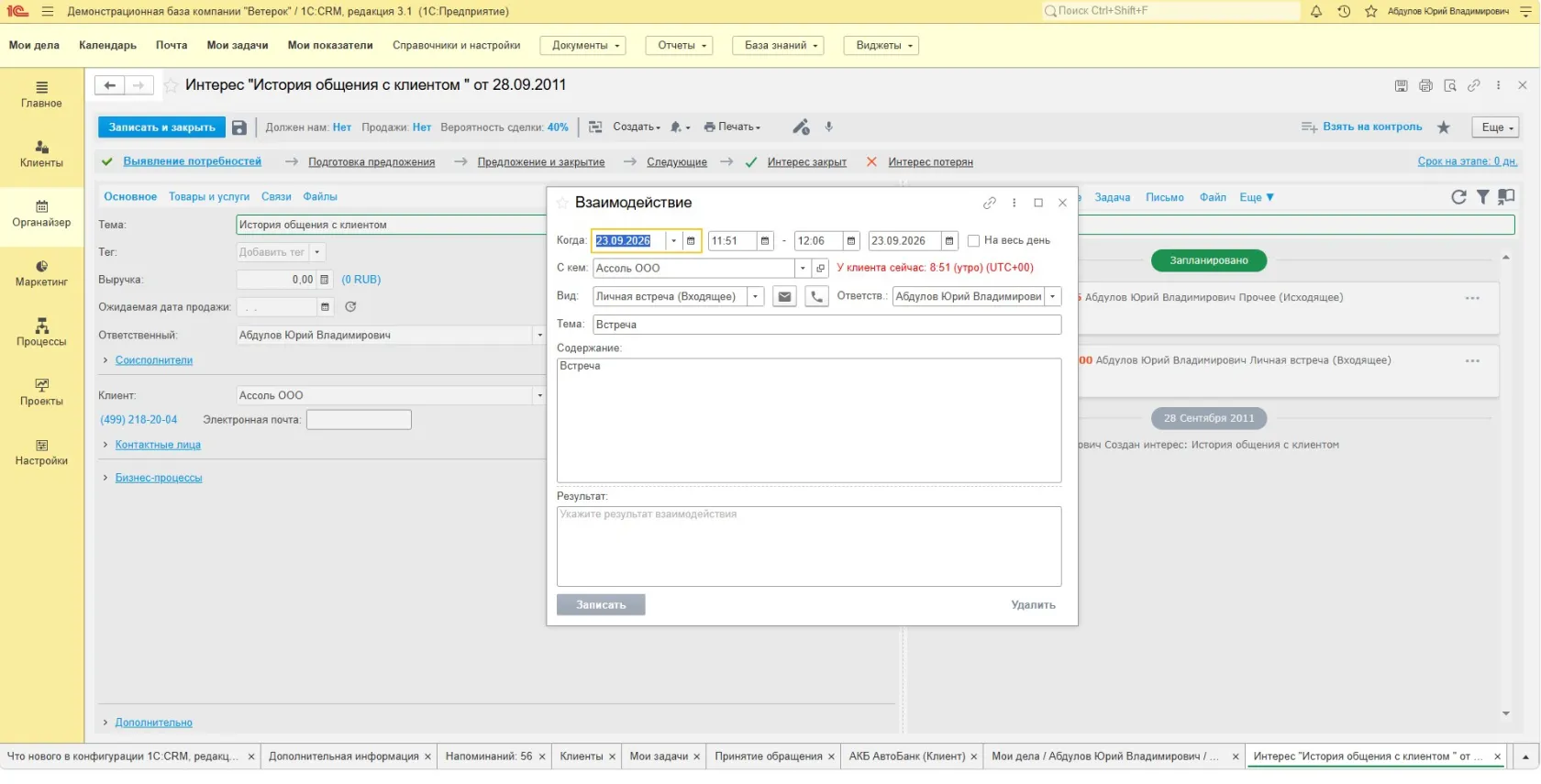Image resolution: width=1541 pixels, height=784 pixels.
Task: Expand the Соисполнители section
Action: [x=153, y=360]
